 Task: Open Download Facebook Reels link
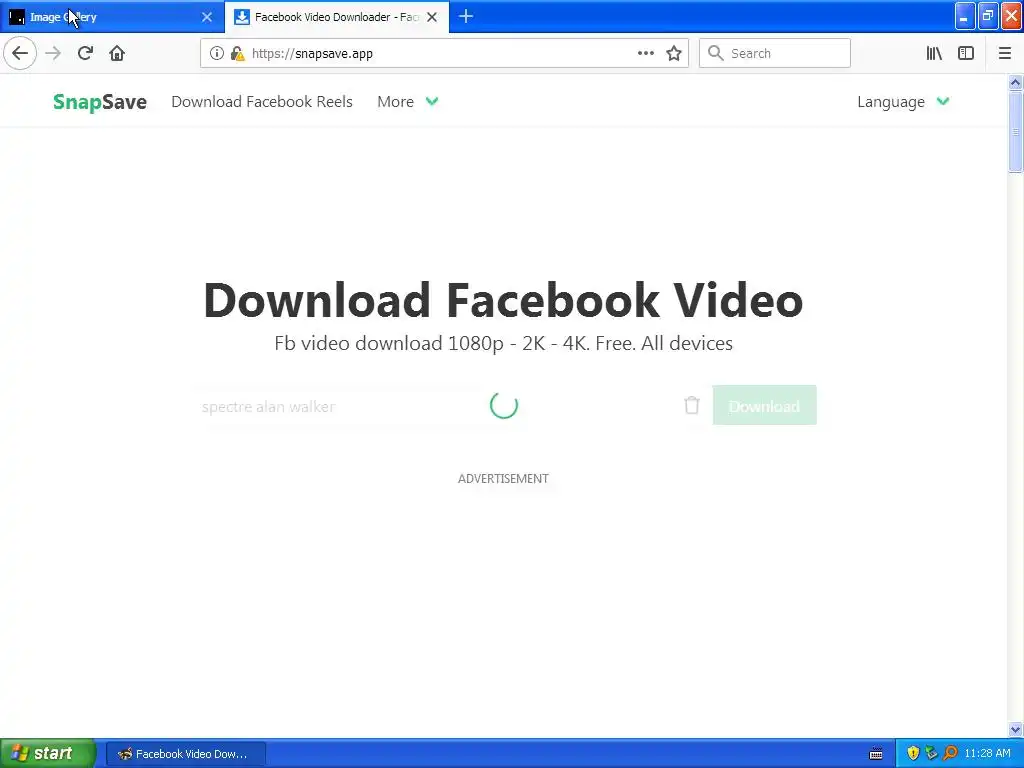(x=262, y=102)
